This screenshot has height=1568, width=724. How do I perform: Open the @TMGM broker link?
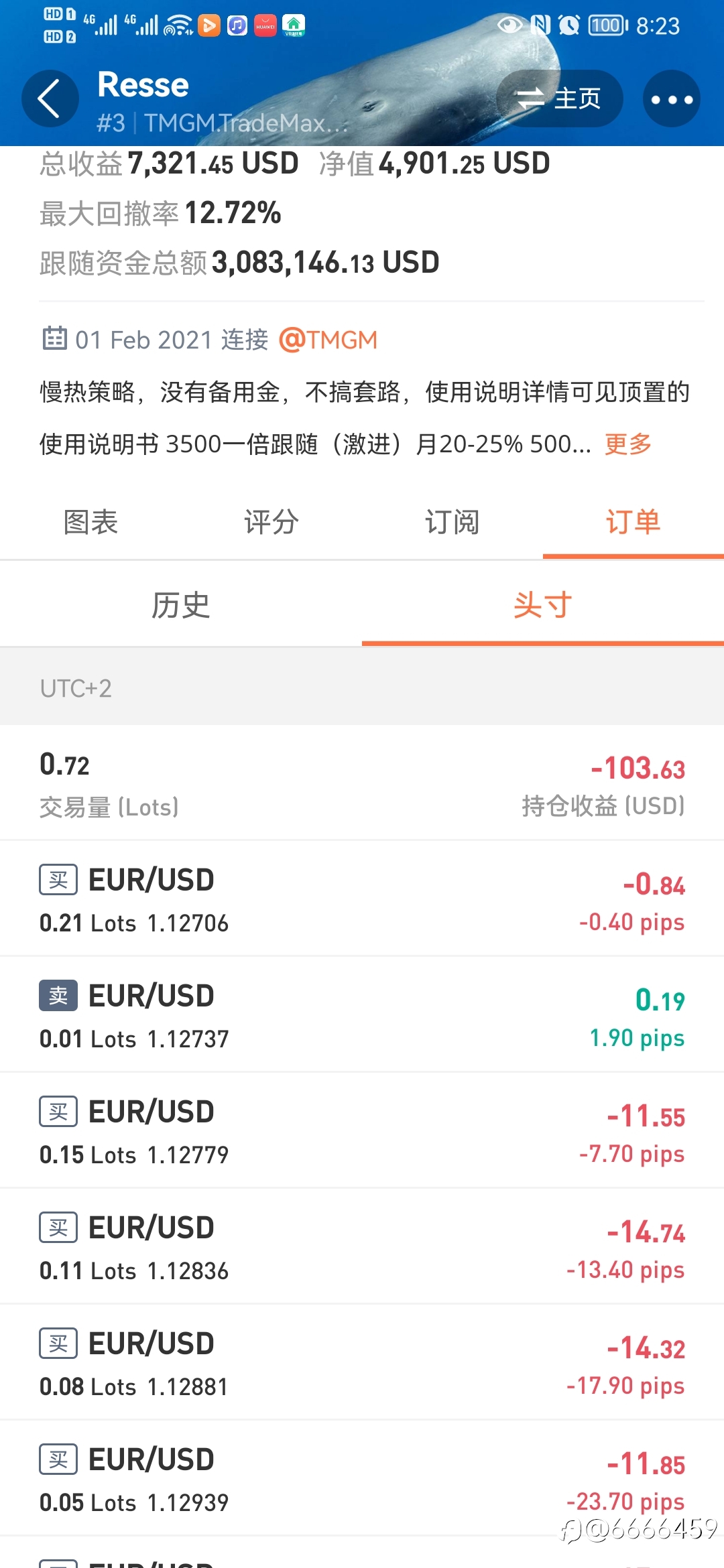328,340
